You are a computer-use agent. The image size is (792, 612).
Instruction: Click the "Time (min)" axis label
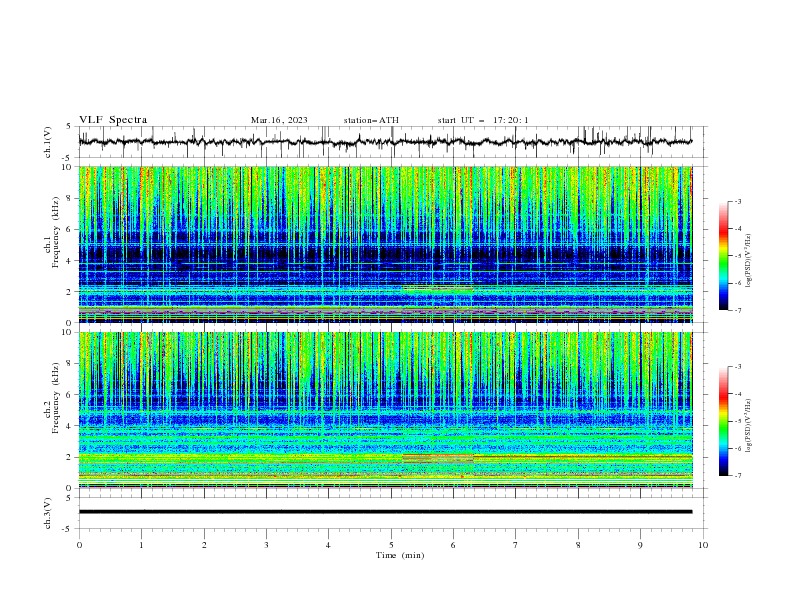400,555
